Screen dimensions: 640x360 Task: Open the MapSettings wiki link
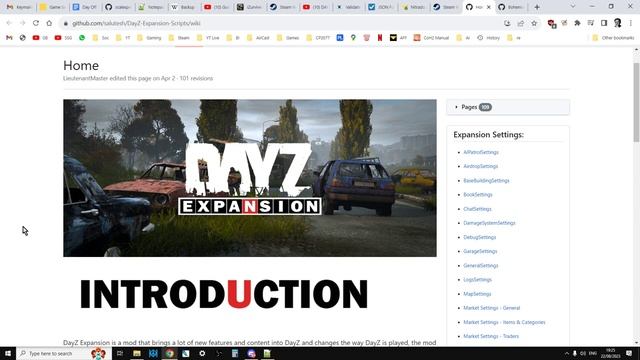coord(477,293)
